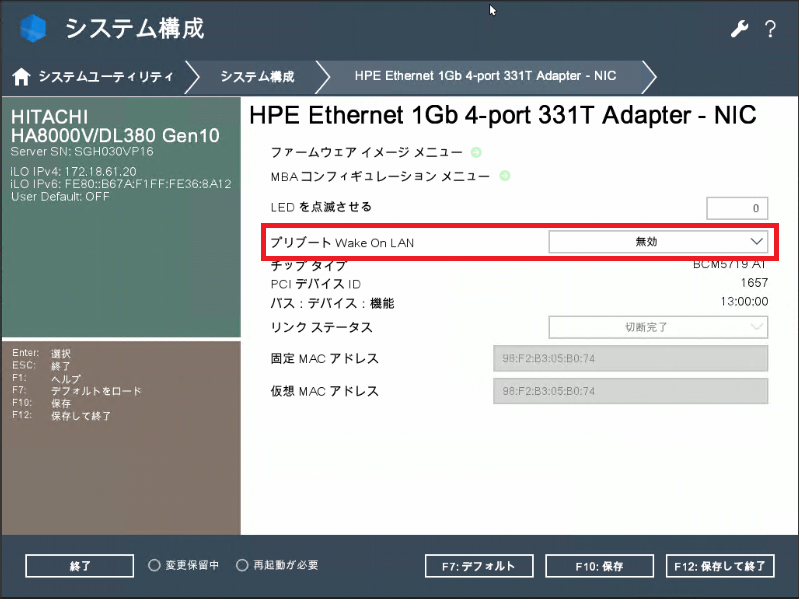799x599 pixels.
Task: Click the 終了 button
Action: point(79,566)
